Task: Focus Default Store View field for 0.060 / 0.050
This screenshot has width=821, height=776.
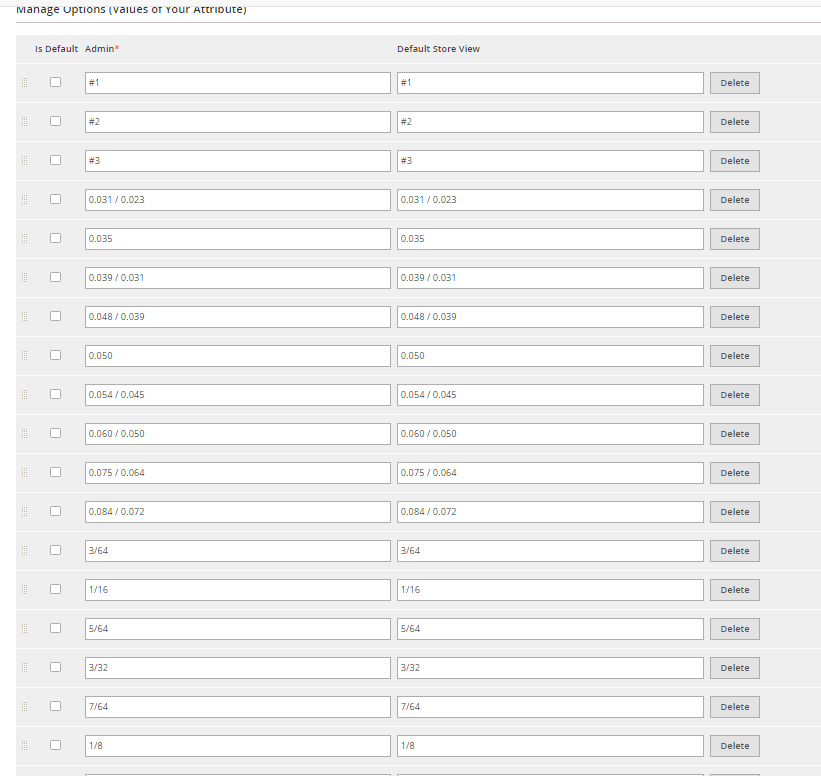Action: pos(549,434)
